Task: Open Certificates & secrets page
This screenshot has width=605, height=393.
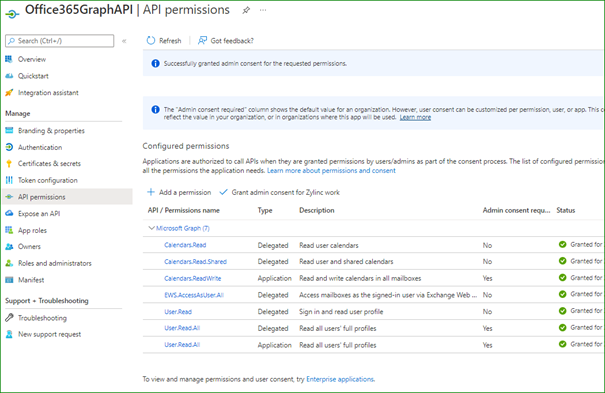Action: click(49, 164)
